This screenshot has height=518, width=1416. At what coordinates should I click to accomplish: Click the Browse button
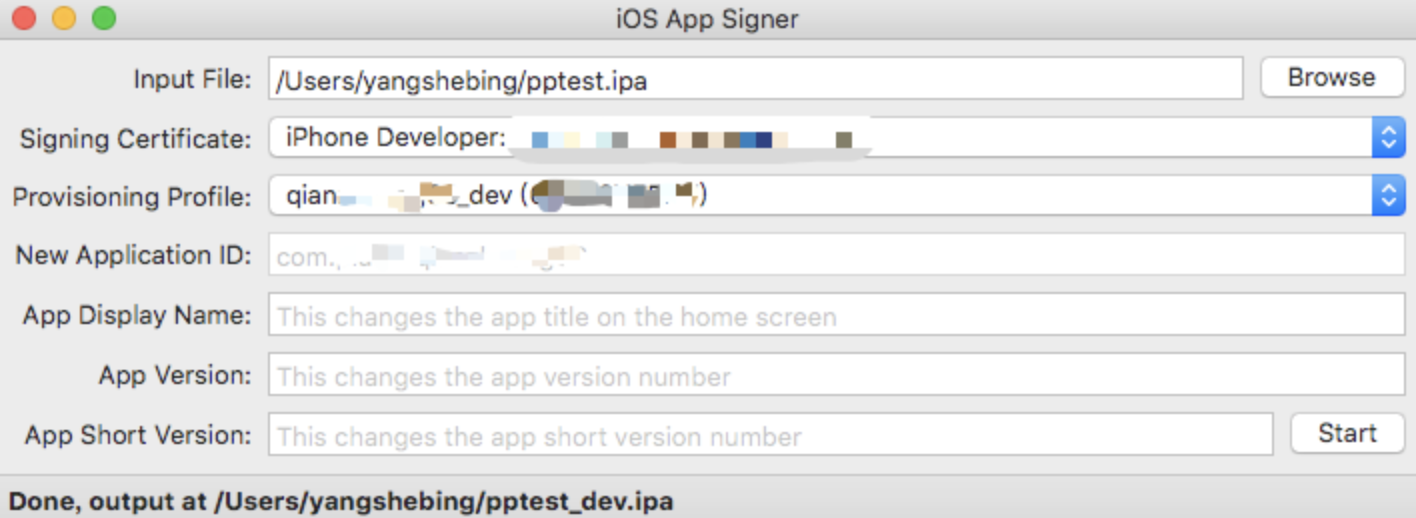[x=1331, y=78]
